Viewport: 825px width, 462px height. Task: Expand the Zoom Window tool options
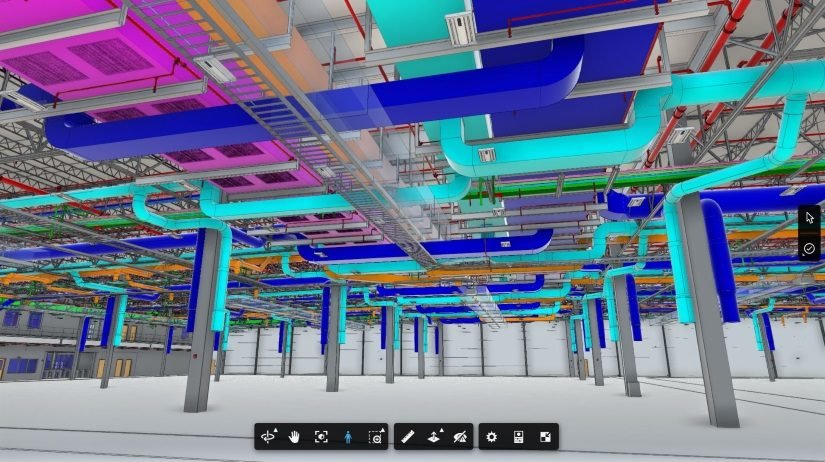(x=375, y=437)
